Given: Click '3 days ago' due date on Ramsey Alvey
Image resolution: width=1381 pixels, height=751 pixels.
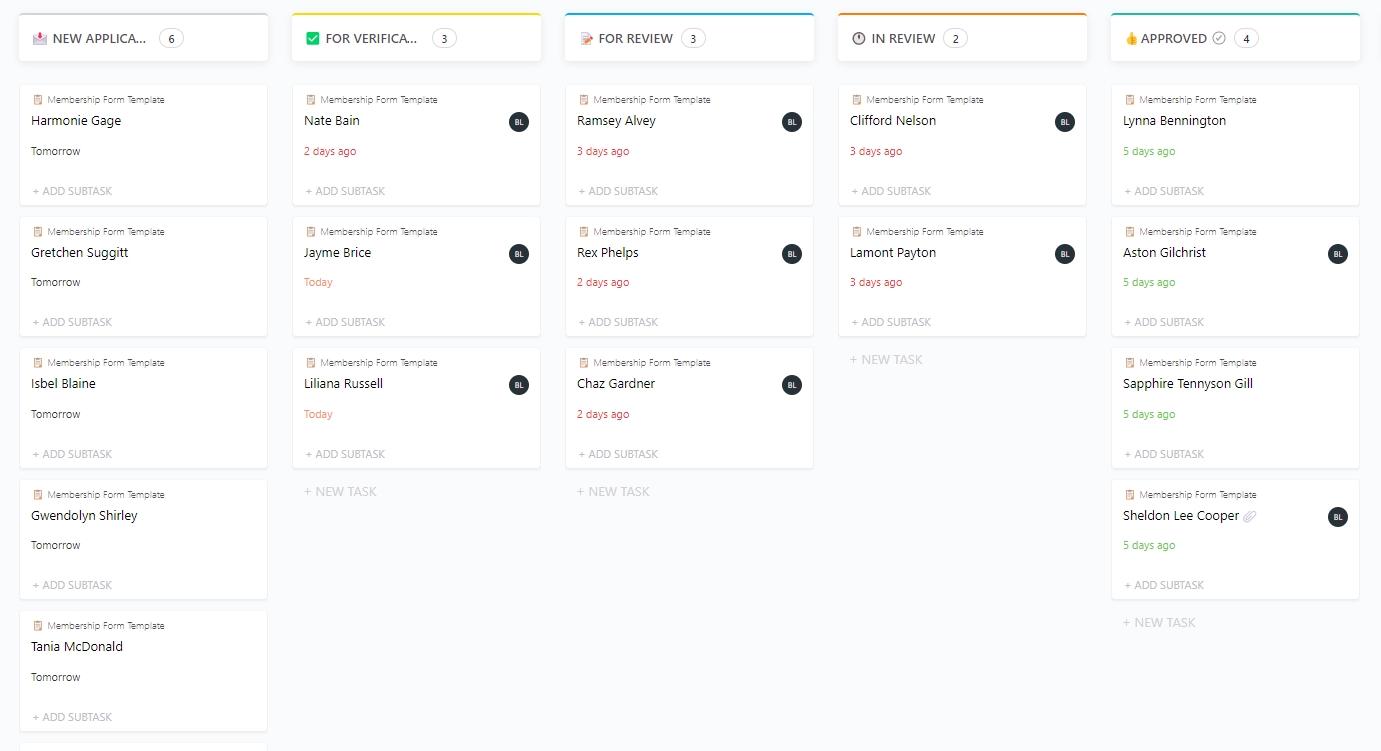Looking at the screenshot, I should click(x=603, y=151).
